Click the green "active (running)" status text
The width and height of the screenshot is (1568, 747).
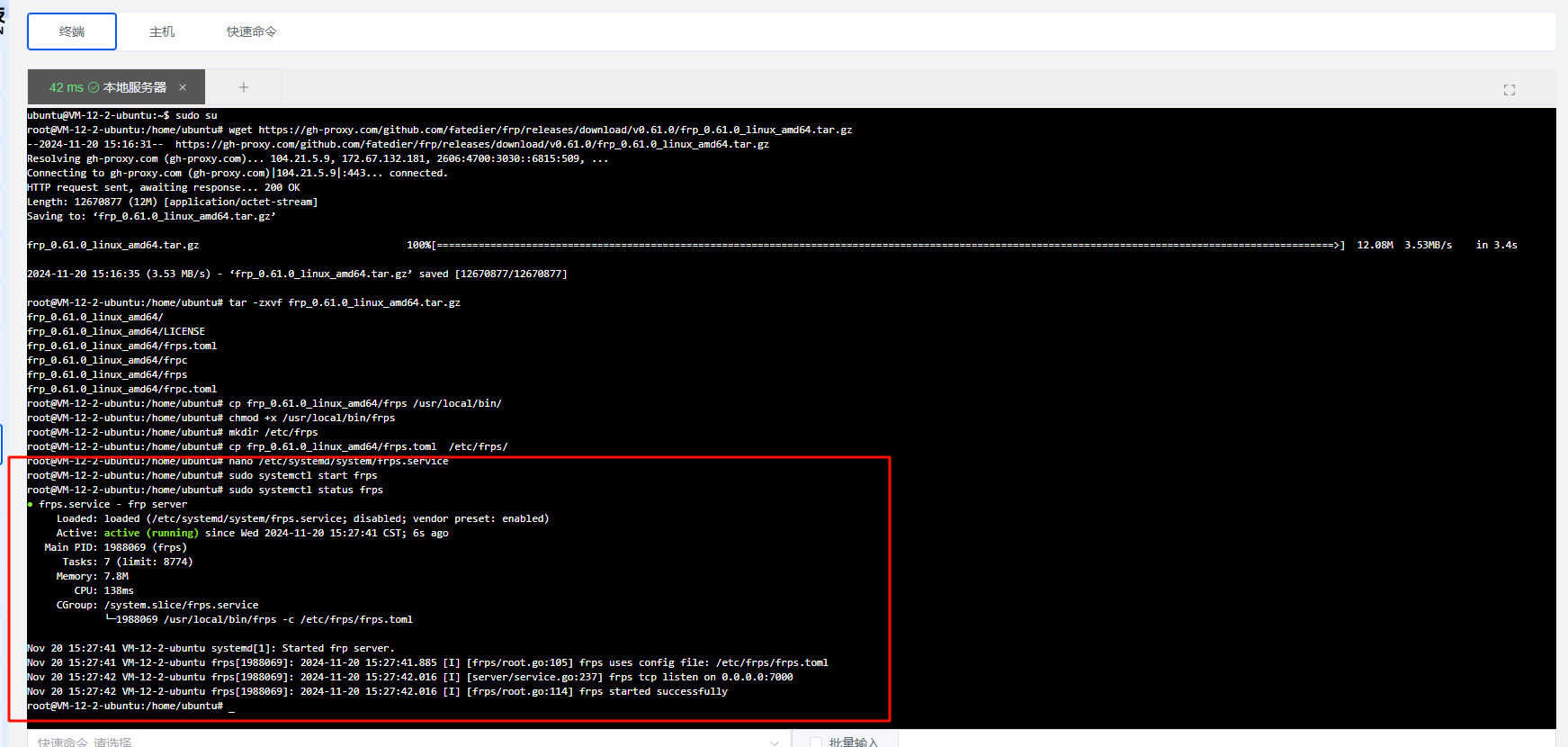[150, 533]
